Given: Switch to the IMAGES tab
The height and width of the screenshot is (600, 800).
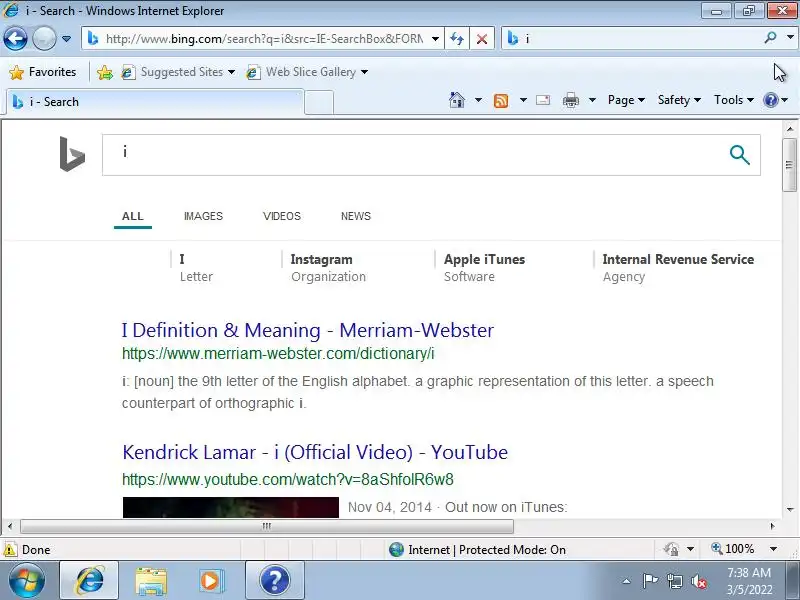Looking at the screenshot, I should click(203, 216).
